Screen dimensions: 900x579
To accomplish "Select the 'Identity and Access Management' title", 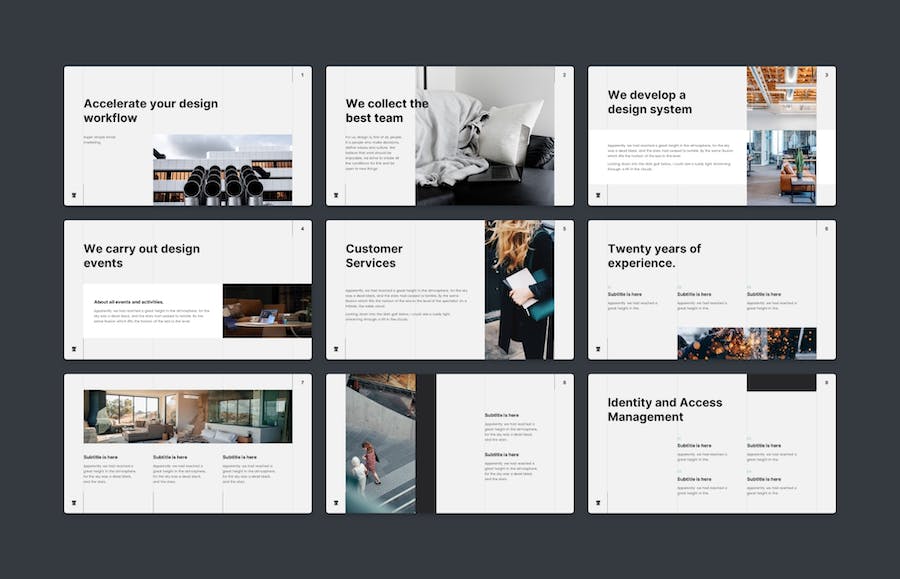I will 664,409.
